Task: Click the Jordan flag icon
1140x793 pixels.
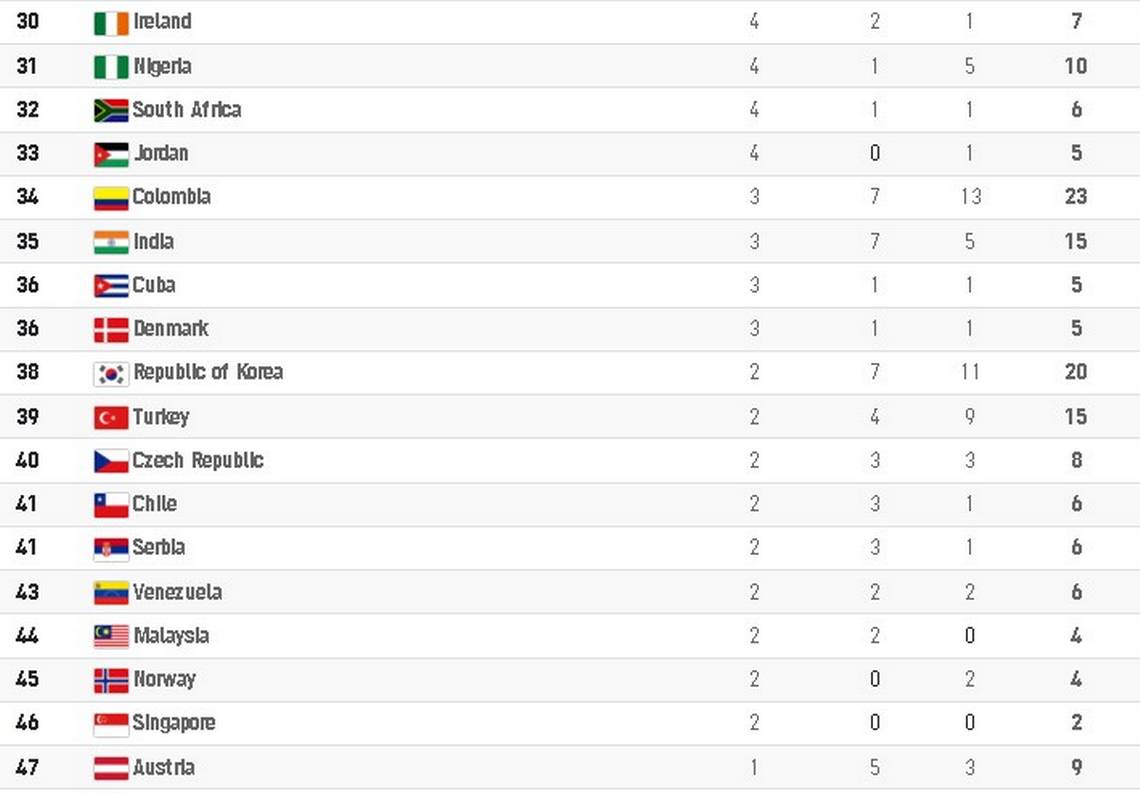Action: tap(111, 155)
